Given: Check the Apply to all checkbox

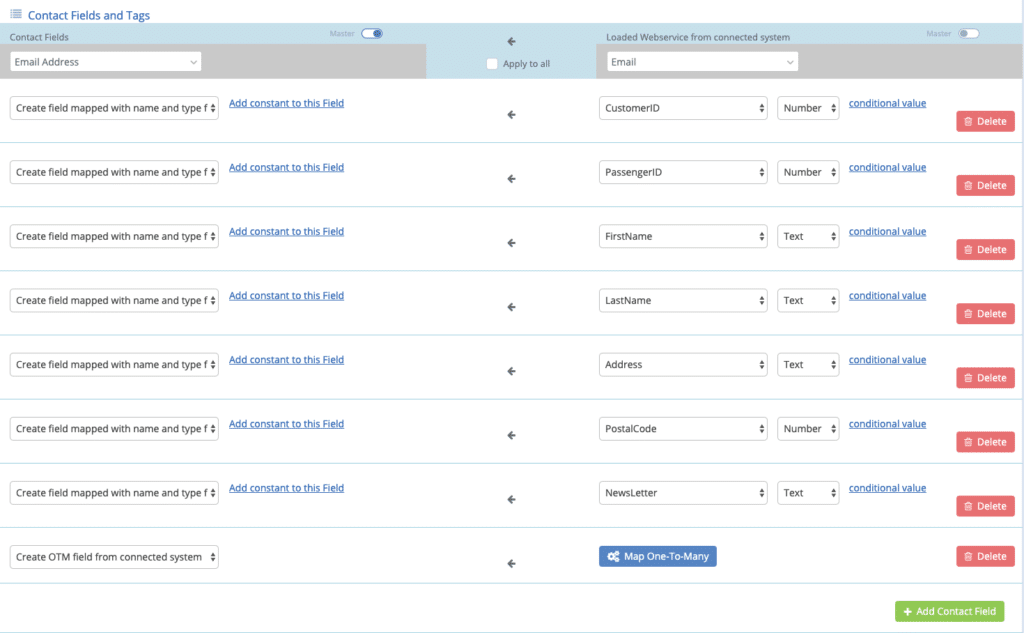Looking at the screenshot, I should click(x=492, y=63).
